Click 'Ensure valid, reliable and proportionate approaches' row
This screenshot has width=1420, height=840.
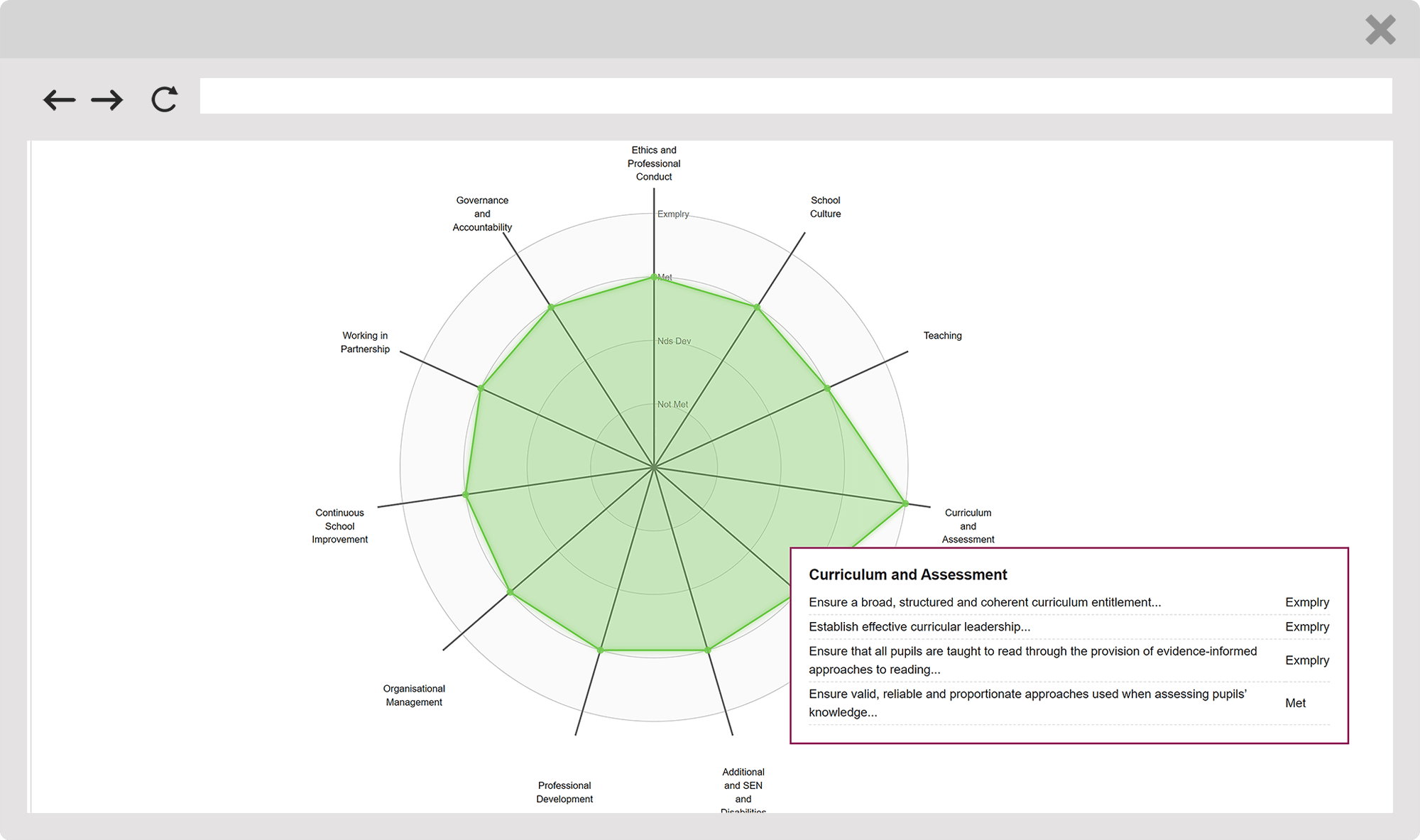click(1069, 703)
